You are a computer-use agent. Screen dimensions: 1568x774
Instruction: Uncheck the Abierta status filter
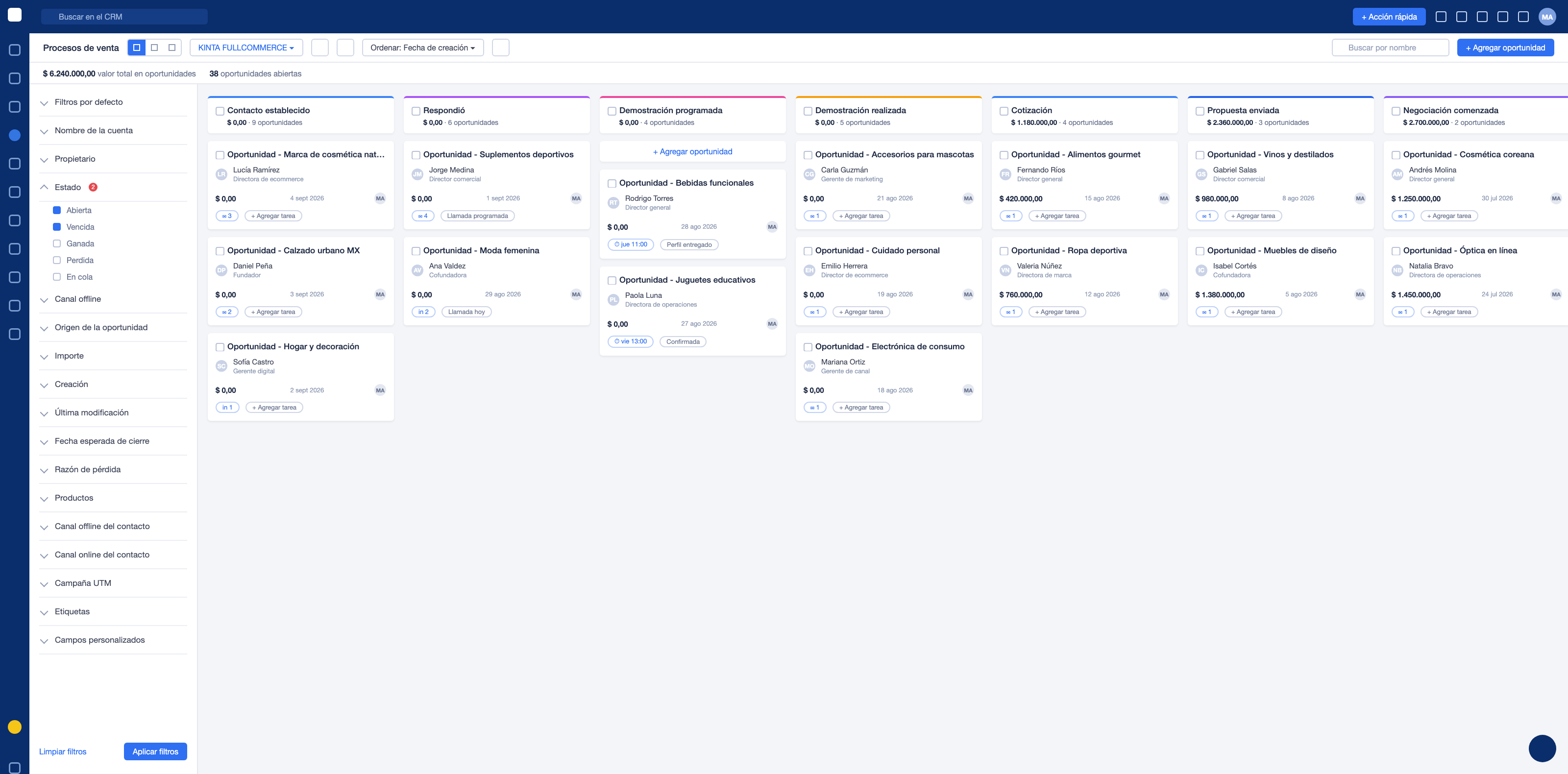[x=57, y=210]
